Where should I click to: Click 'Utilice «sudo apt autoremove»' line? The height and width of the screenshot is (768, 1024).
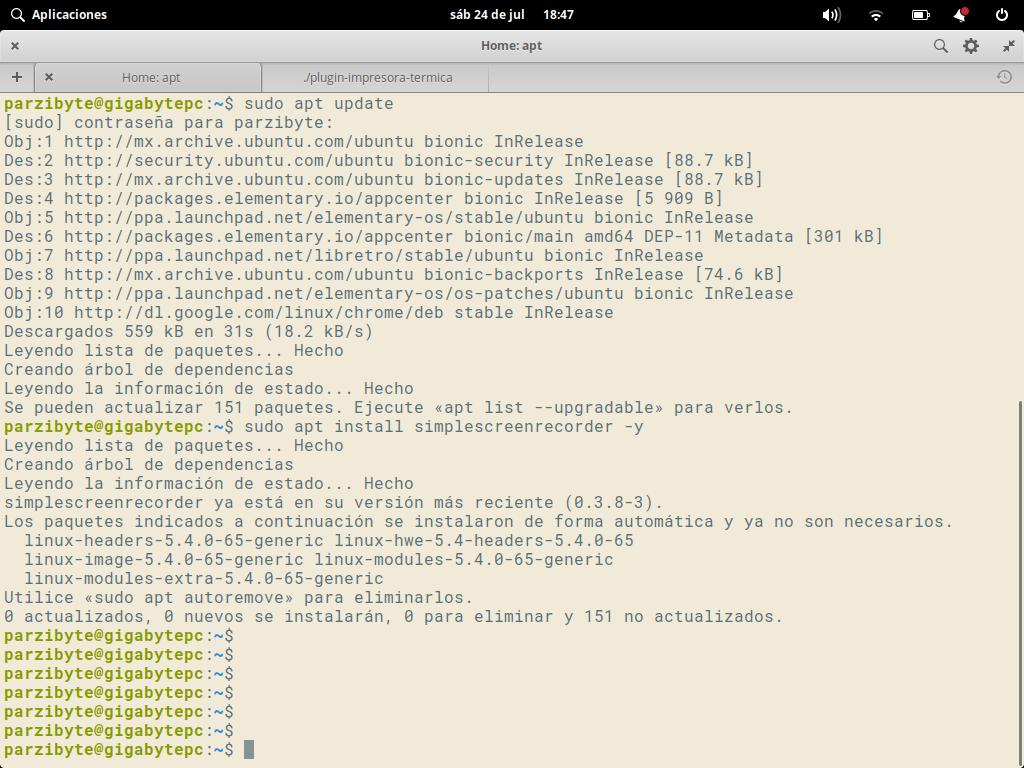238,597
